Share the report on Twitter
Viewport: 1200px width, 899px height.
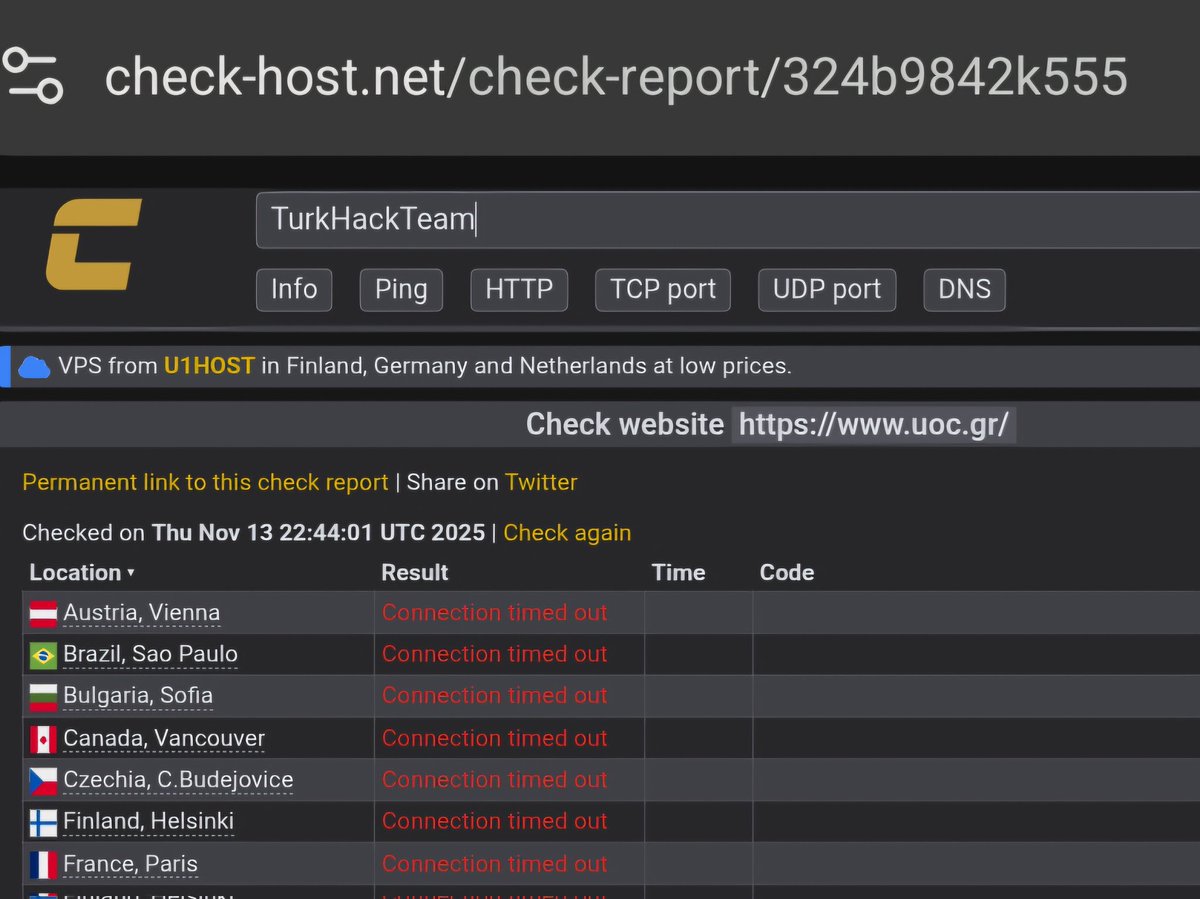pyautogui.click(x=541, y=483)
